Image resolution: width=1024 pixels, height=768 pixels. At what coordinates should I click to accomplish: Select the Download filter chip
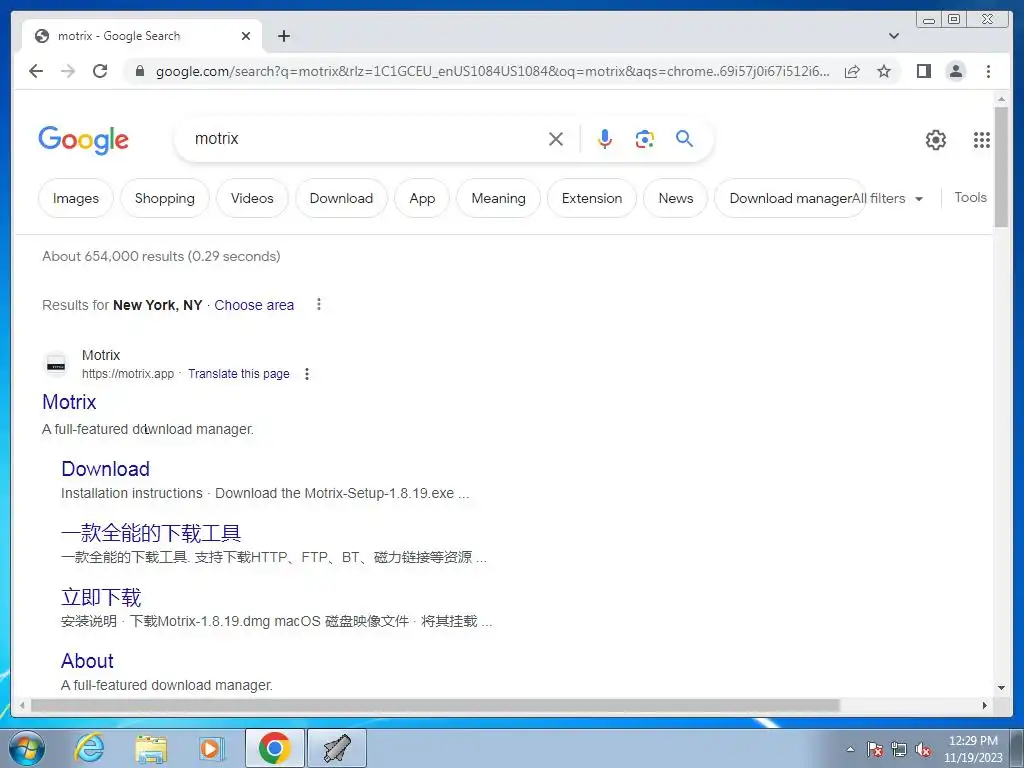point(341,198)
